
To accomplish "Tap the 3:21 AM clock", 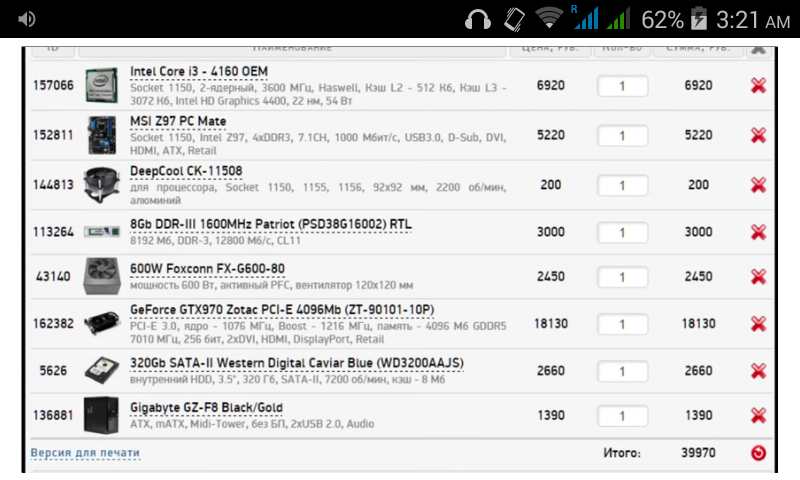I will [753, 20].
